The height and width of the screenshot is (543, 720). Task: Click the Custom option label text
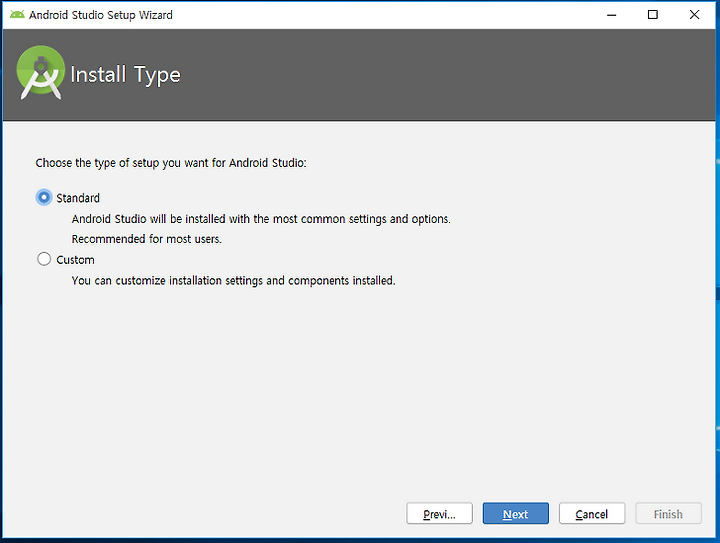pyautogui.click(x=75, y=260)
